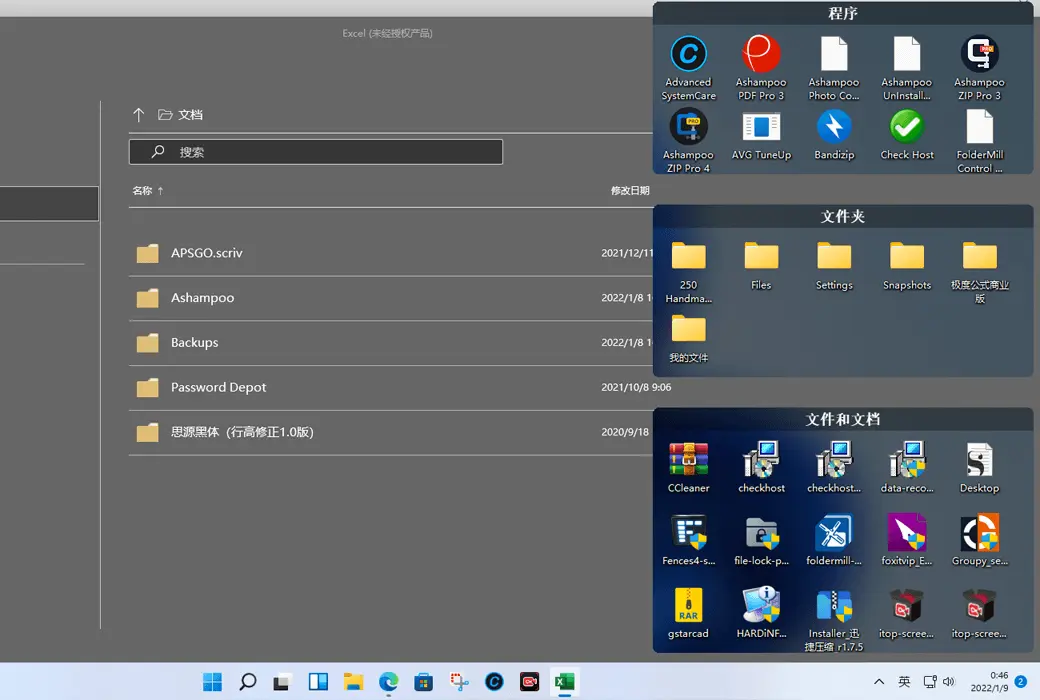Open Microsoft Edge from the taskbar

click(389, 681)
